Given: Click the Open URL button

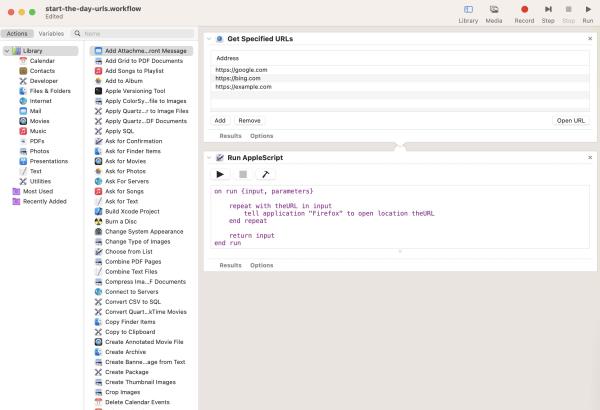Looking at the screenshot, I should pos(569,120).
